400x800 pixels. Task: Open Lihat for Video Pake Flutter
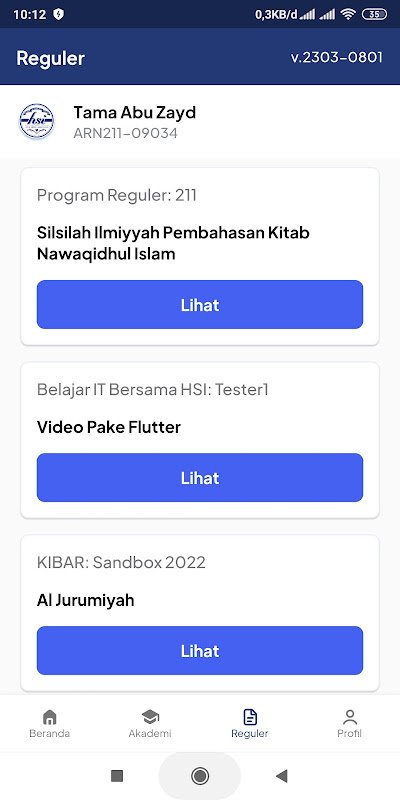pyautogui.click(x=200, y=478)
